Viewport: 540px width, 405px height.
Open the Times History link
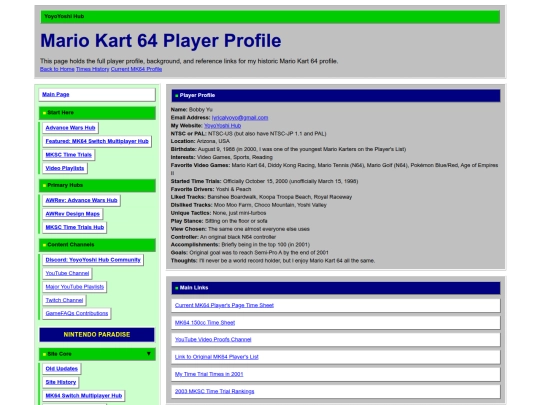pyautogui.click(x=93, y=69)
